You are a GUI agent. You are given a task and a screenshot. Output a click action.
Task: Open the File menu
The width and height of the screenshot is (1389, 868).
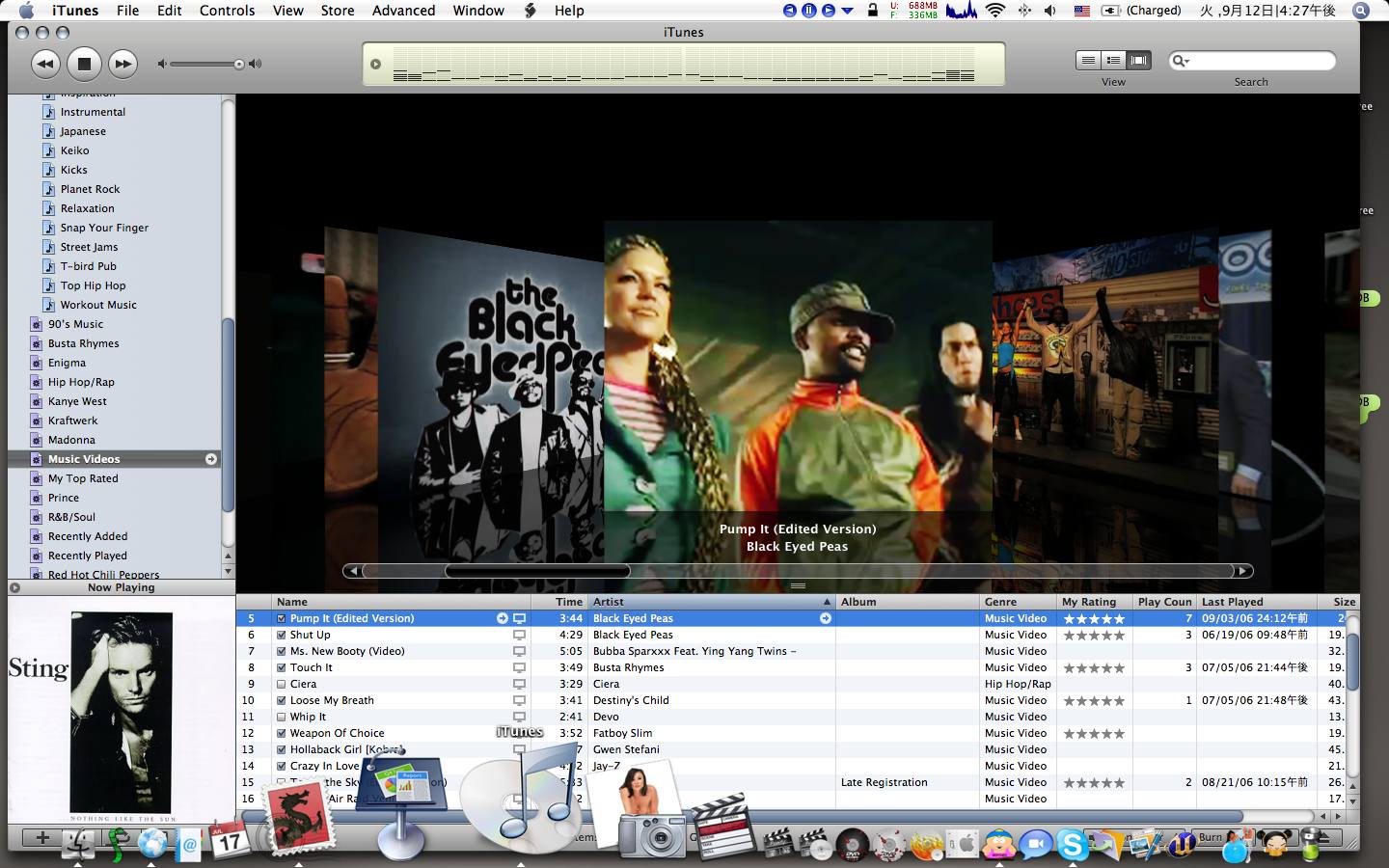tap(127, 11)
